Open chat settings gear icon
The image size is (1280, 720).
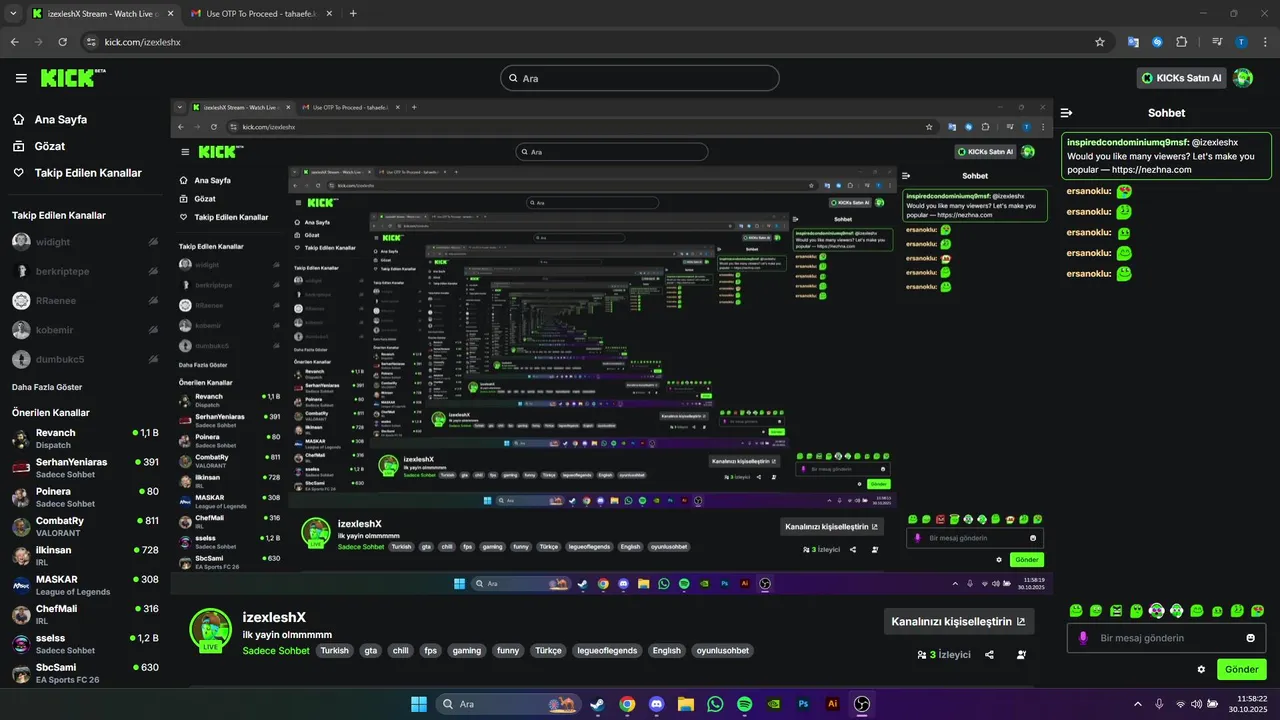pos(1201,669)
